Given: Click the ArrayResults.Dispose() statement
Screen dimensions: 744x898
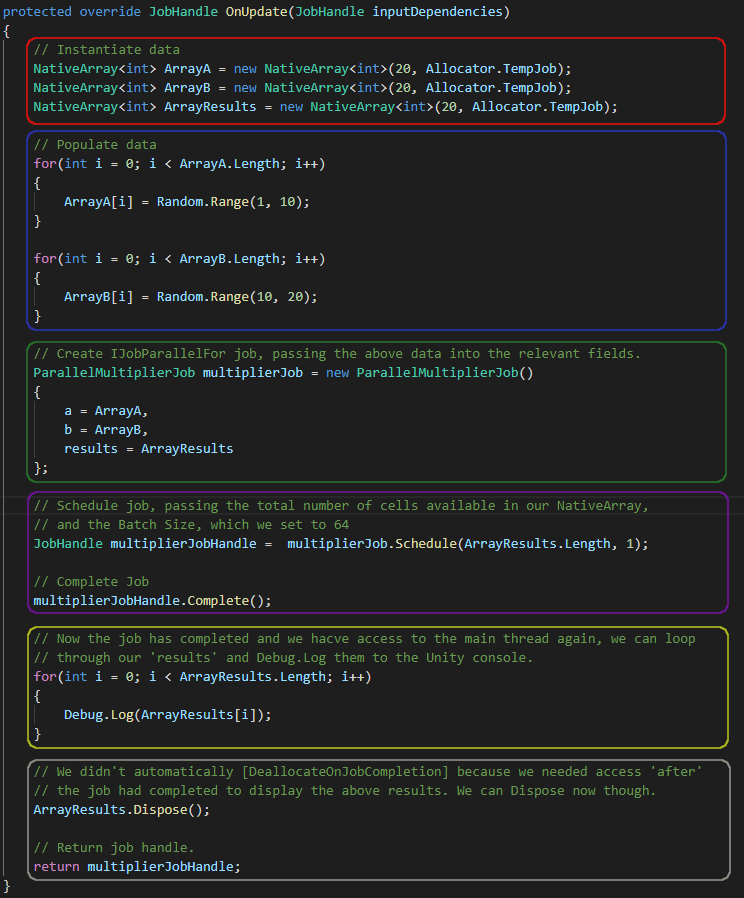Looking at the screenshot, I should (x=121, y=809).
